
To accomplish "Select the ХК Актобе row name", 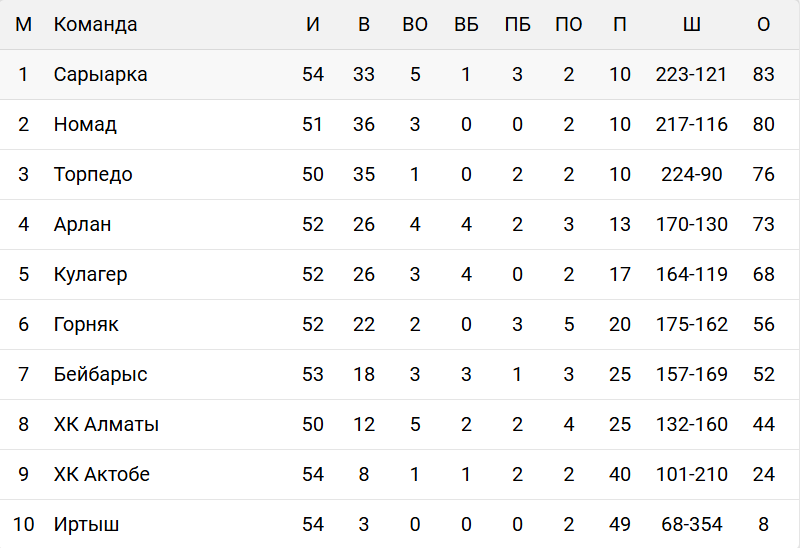I will (102, 475).
